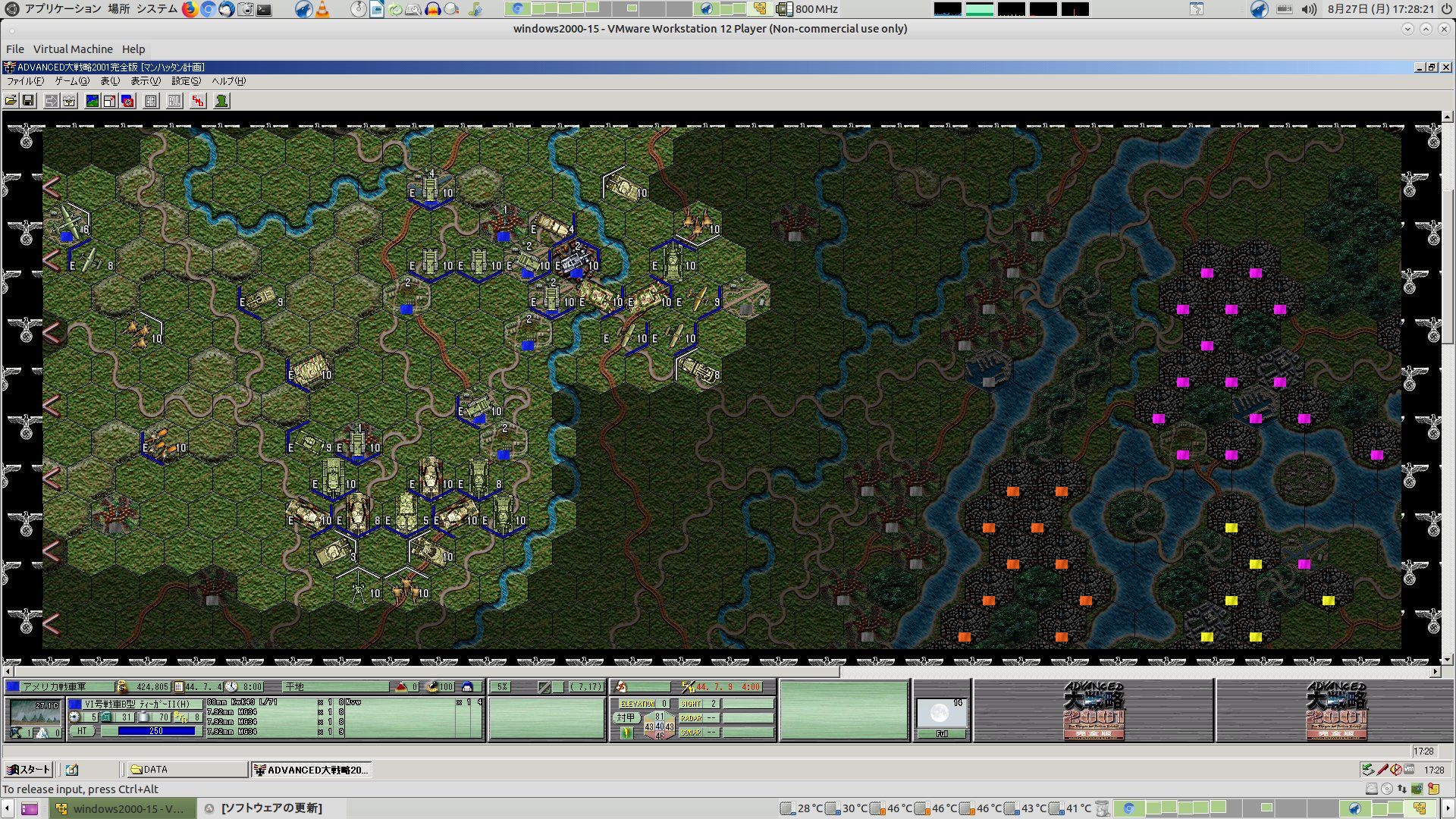Open the ゲーム(G) menu
Viewport: 1456px width, 819px height.
72,81
